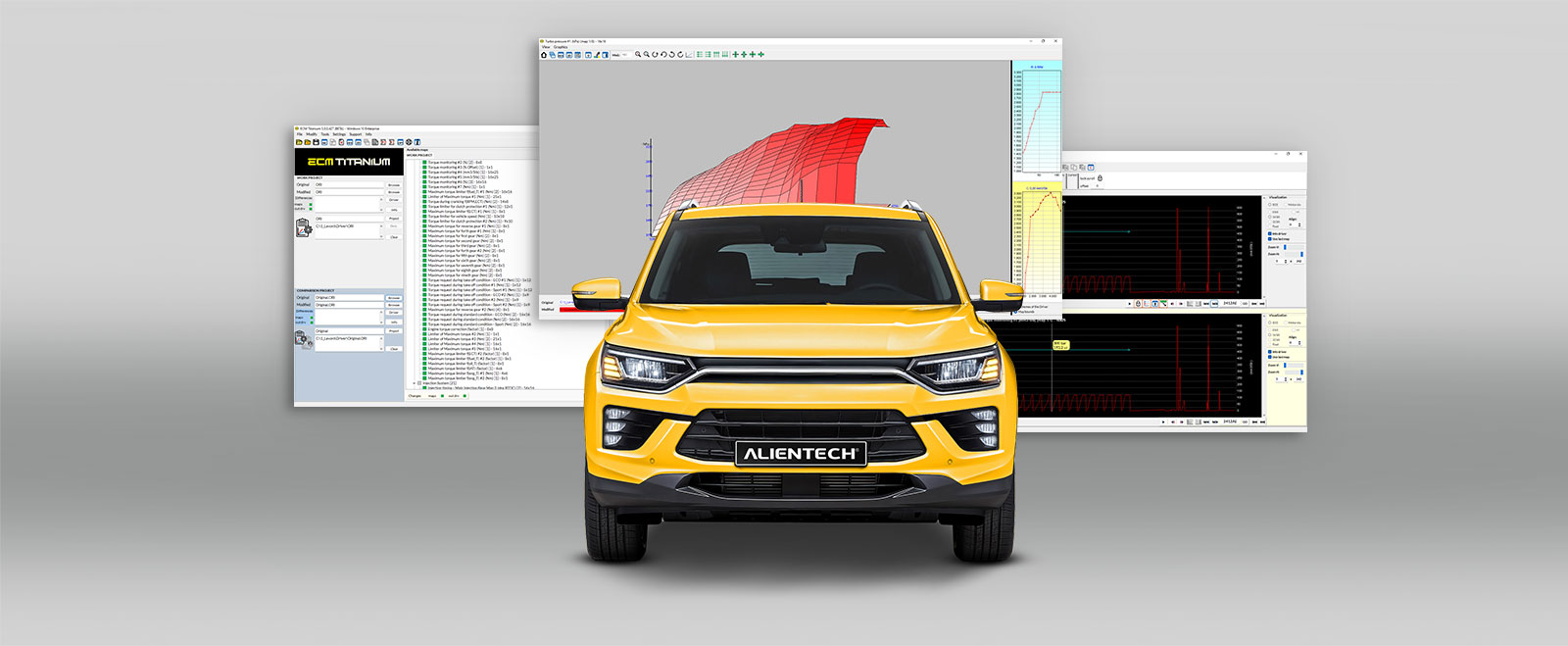
Task: Click the GO button under the upper datalog chart
Action: tap(1245, 304)
